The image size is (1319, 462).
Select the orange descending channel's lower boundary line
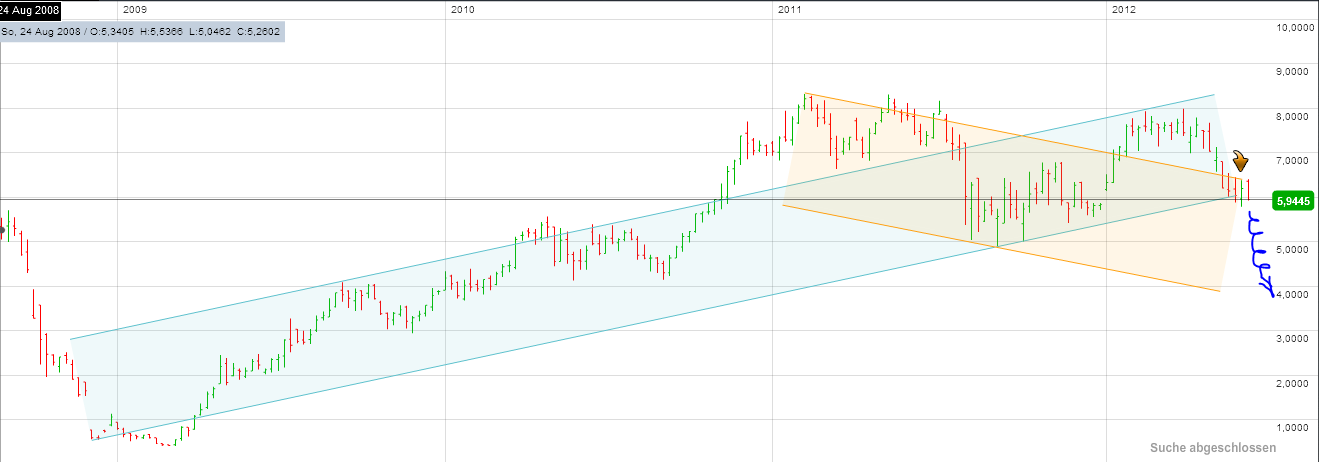1000,247
